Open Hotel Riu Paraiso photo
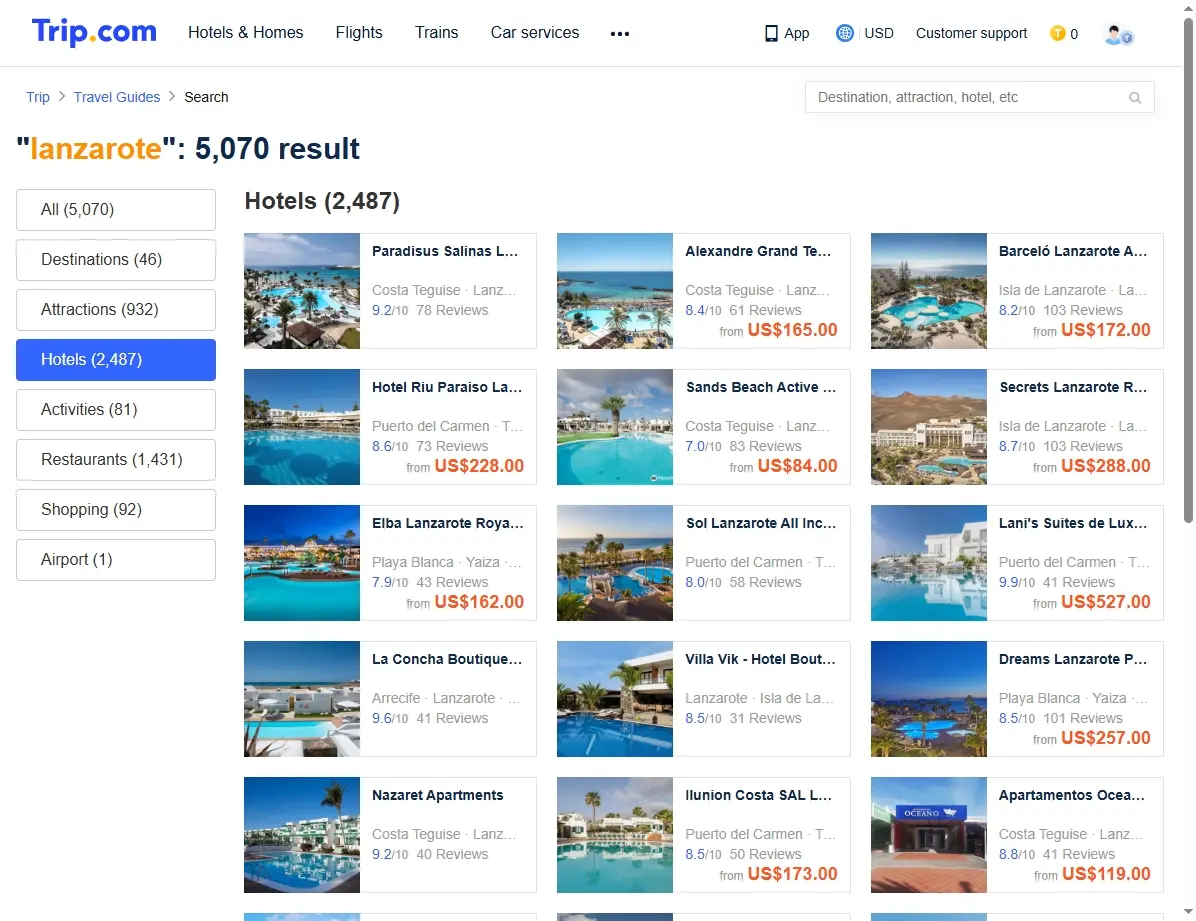The width and height of the screenshot is (1196, 921). [x=302, y=427]
